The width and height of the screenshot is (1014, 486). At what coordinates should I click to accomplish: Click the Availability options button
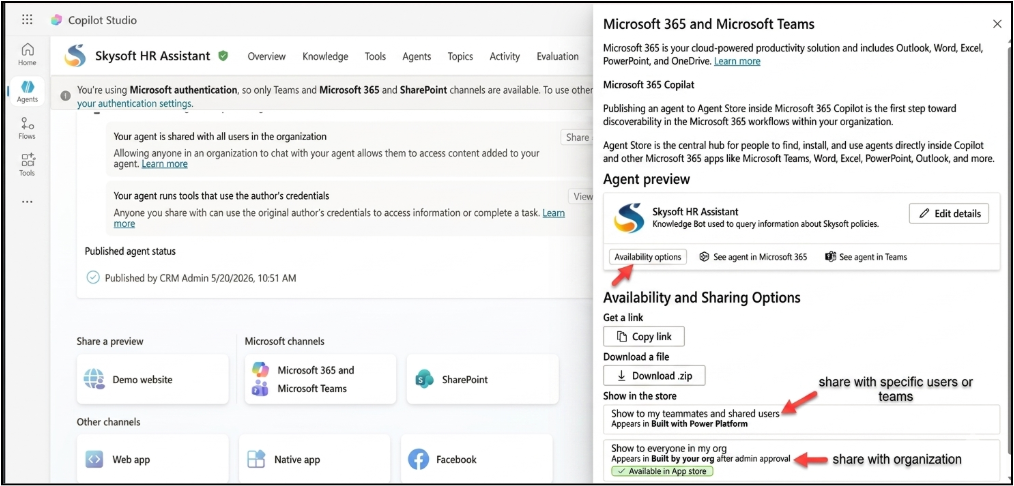point(648,257)
